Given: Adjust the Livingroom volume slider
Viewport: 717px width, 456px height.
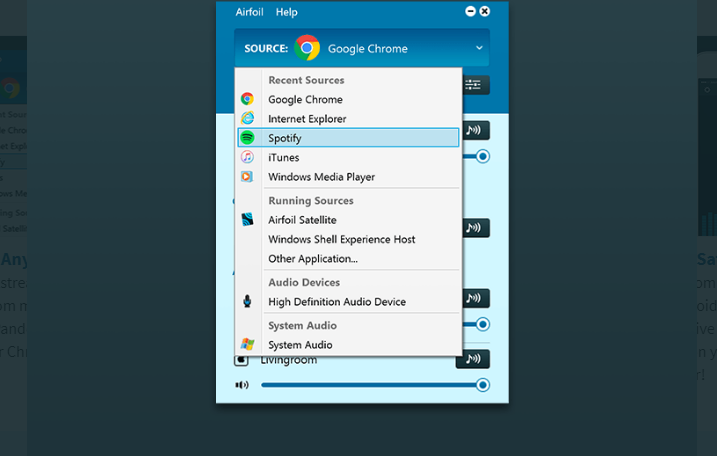Looking at the screenshot, I should [x=375, y=385].
